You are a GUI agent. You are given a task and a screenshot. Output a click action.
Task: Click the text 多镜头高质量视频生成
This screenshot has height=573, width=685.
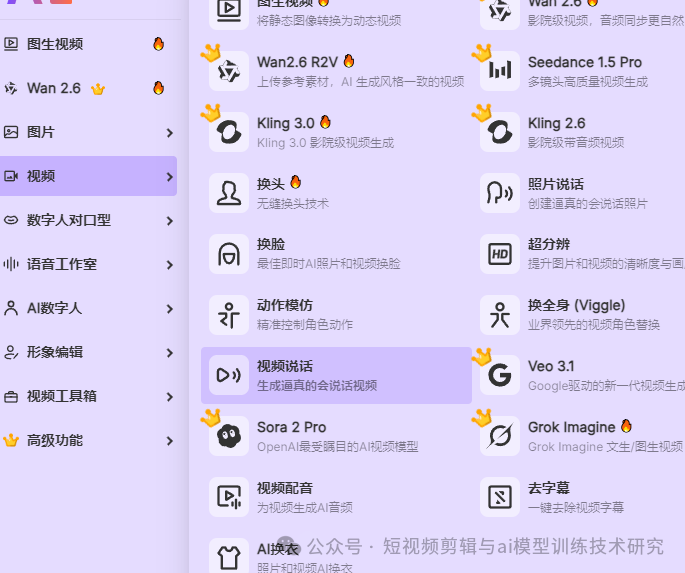click(588, 82)
